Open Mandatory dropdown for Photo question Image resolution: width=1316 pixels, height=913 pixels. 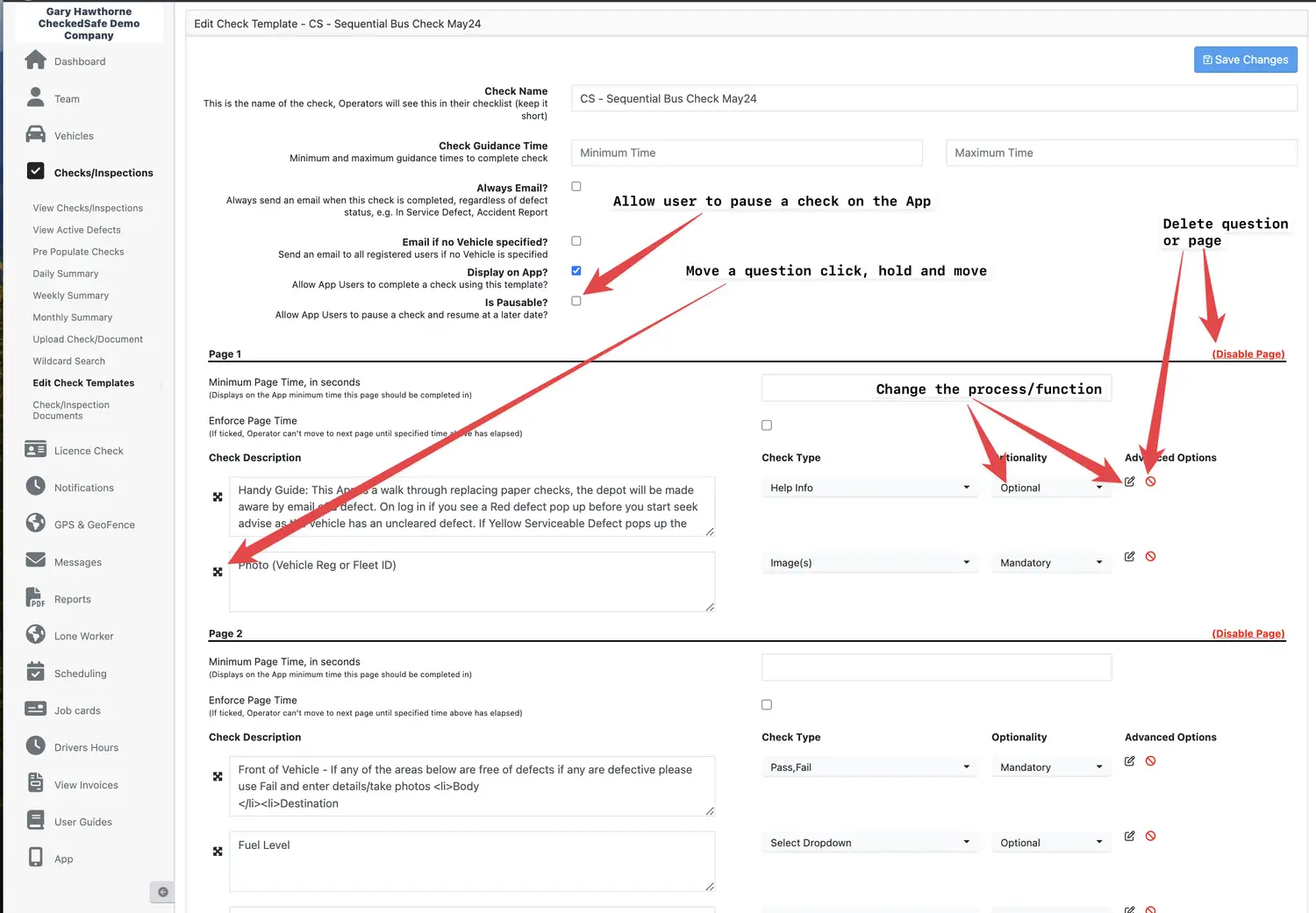click(1051, 563)
